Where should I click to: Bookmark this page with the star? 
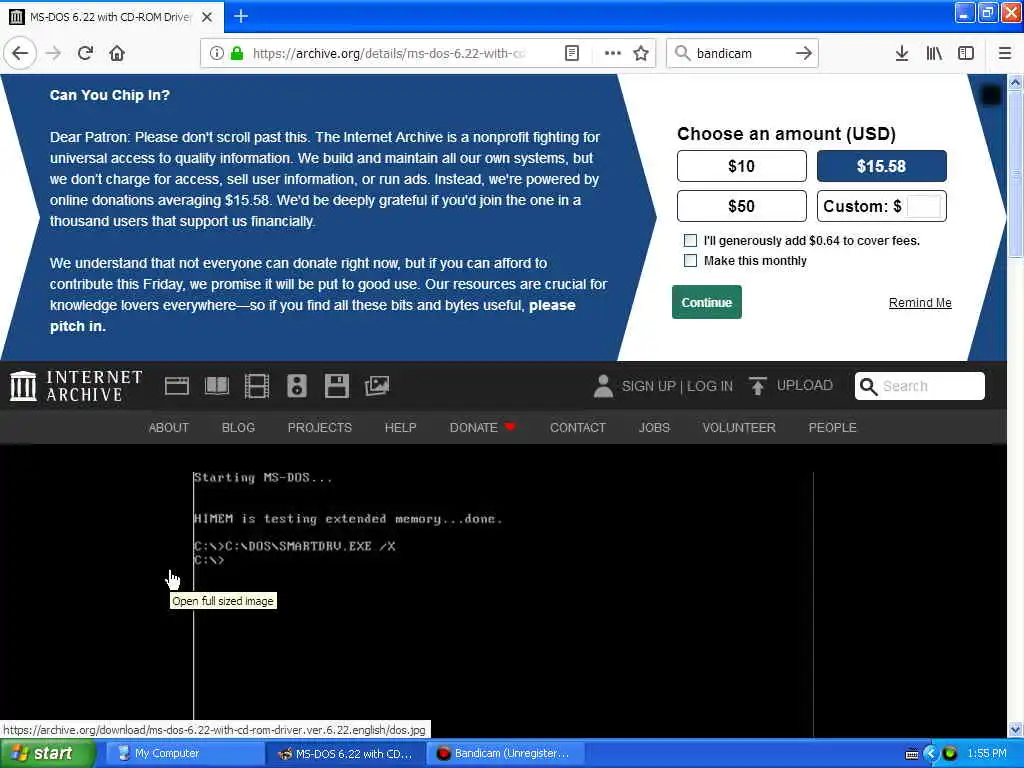coord(641,53)
